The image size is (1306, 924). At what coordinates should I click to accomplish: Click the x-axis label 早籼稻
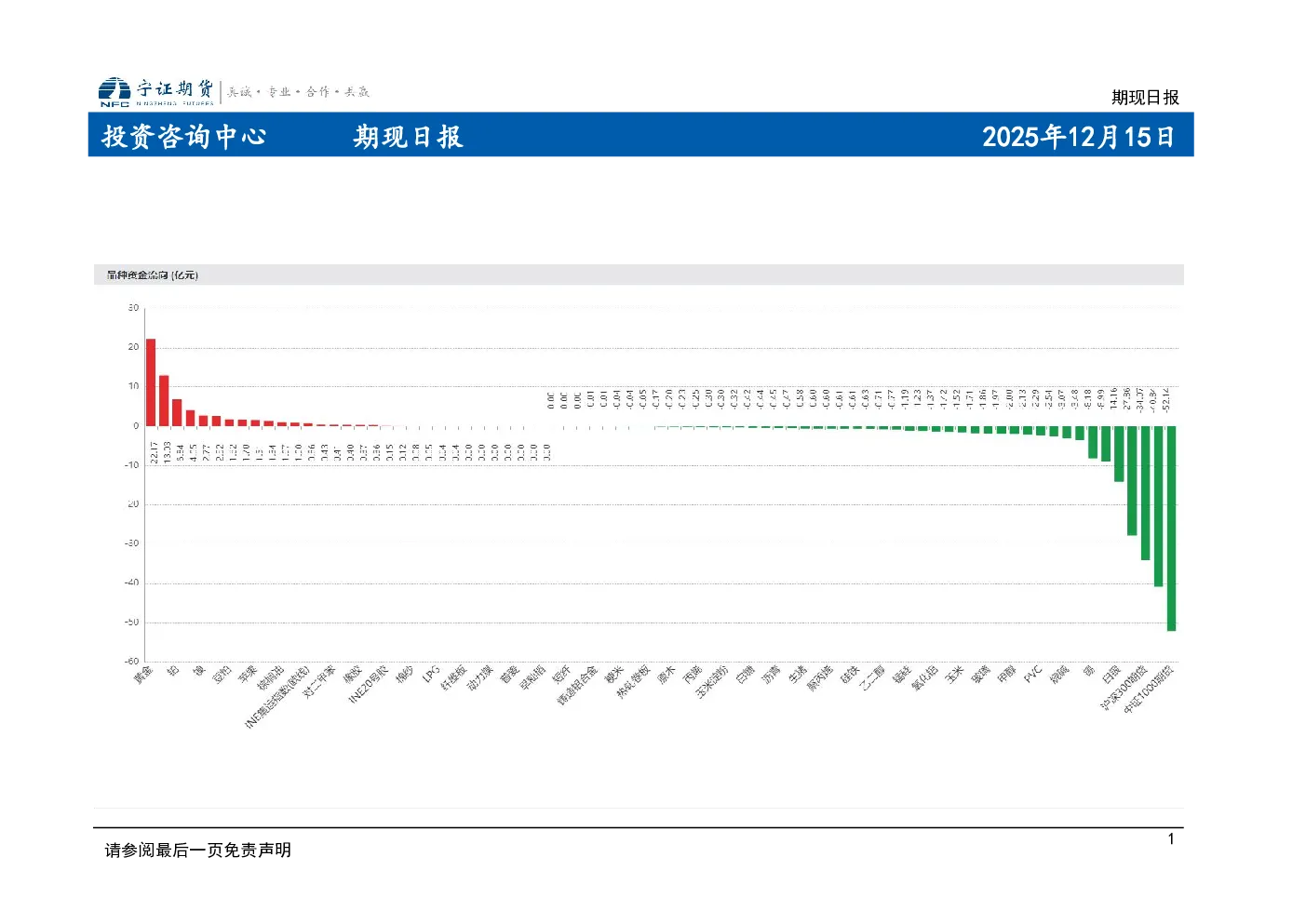532,677
